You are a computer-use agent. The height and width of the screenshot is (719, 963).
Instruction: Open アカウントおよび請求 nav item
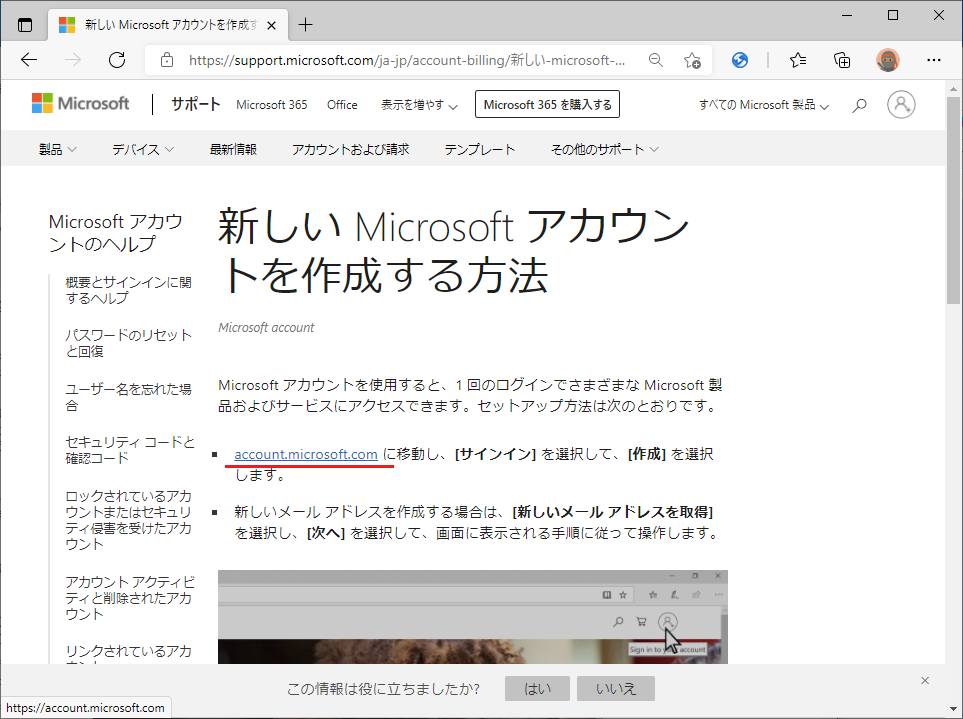tap(350, 149)
